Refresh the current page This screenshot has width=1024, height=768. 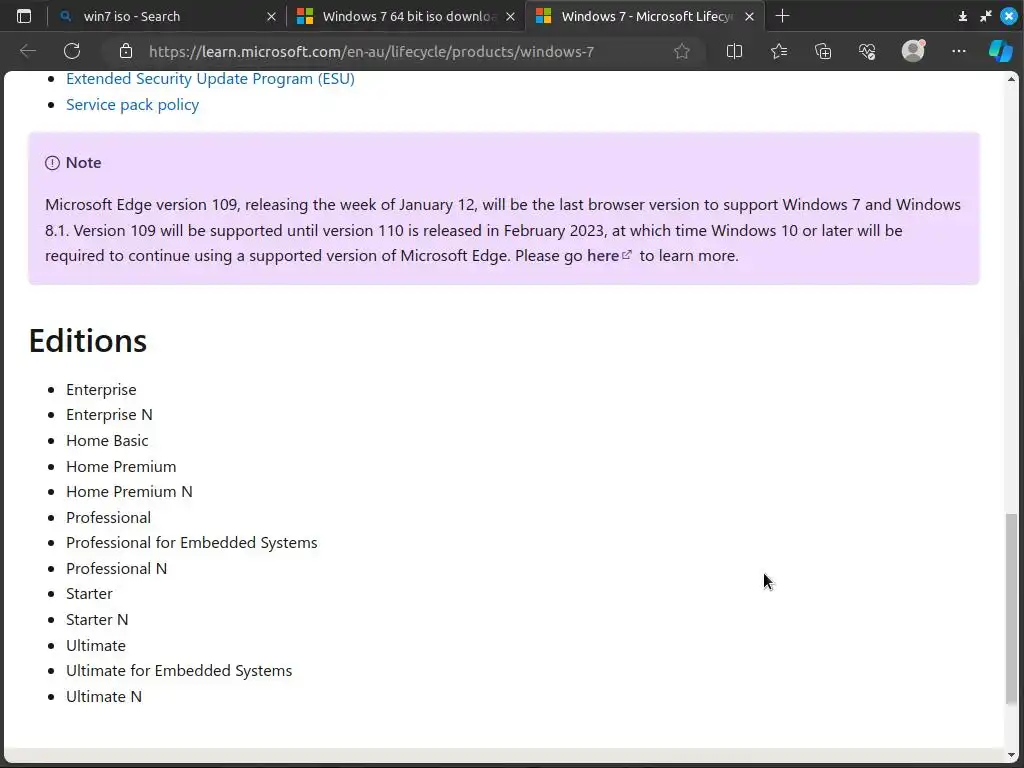pyautogui.click(x=72, y=51)
